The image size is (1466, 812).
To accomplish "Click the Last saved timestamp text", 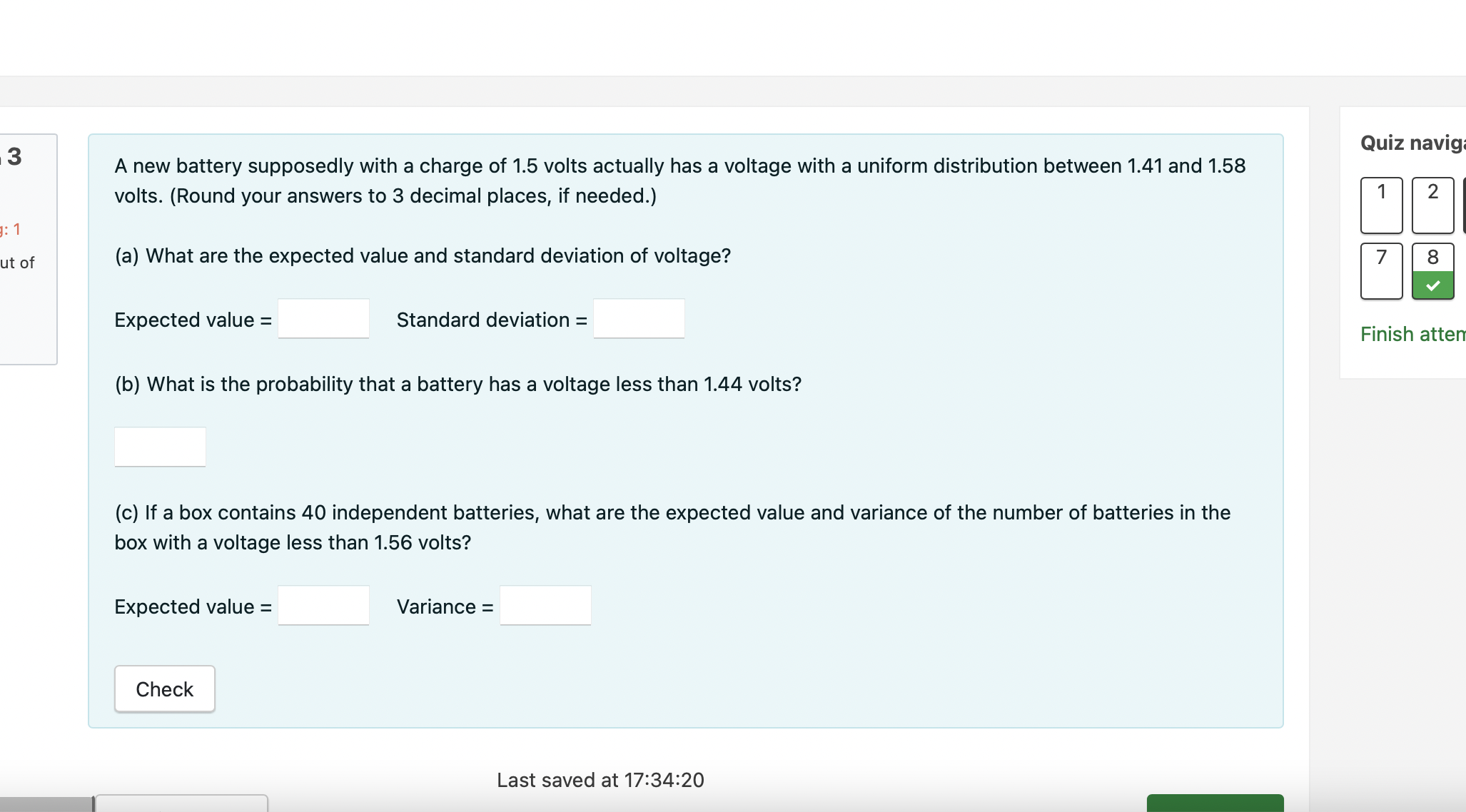I will tap(600, 780).
